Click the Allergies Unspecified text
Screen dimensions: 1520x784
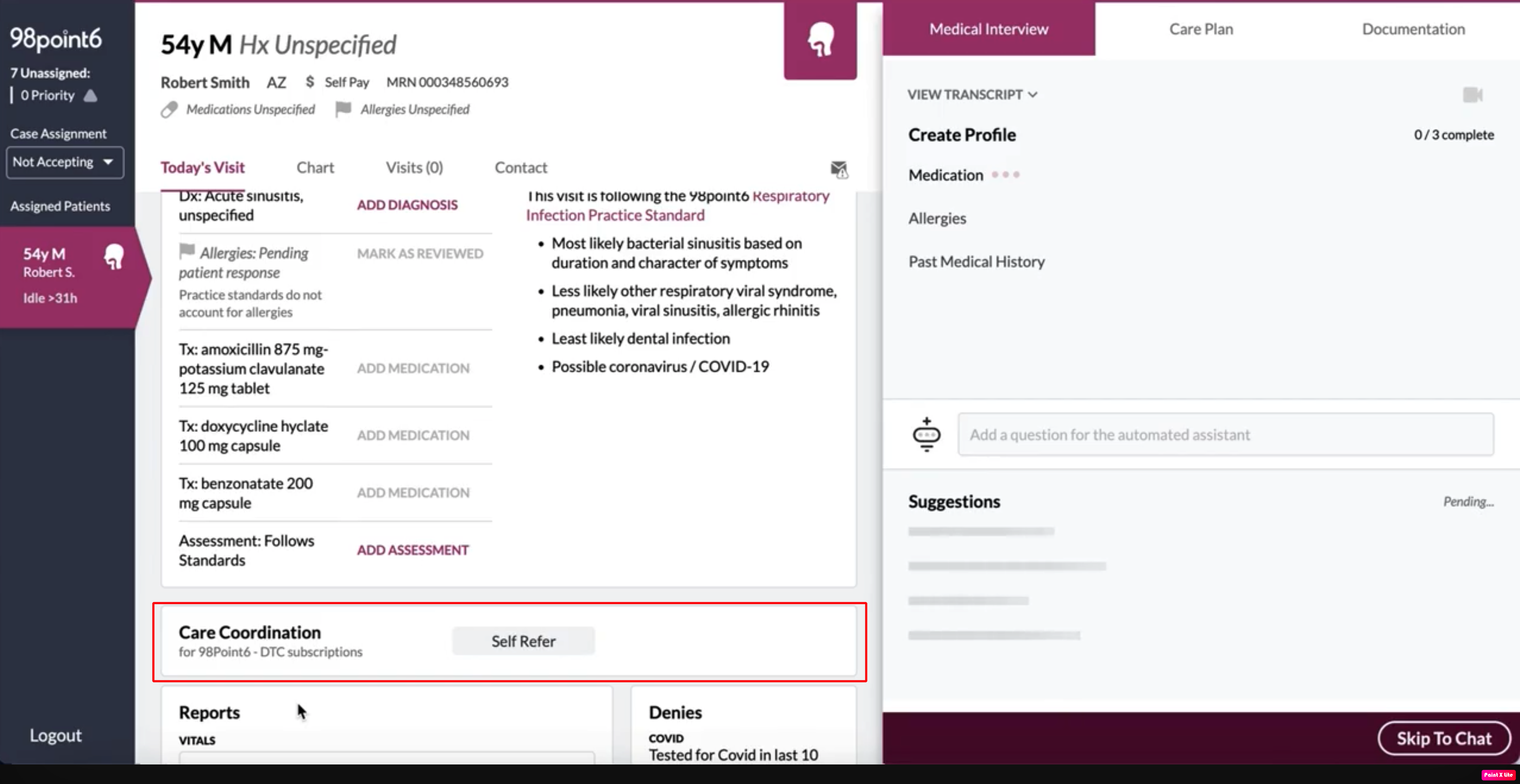click(x=415, y=110)
